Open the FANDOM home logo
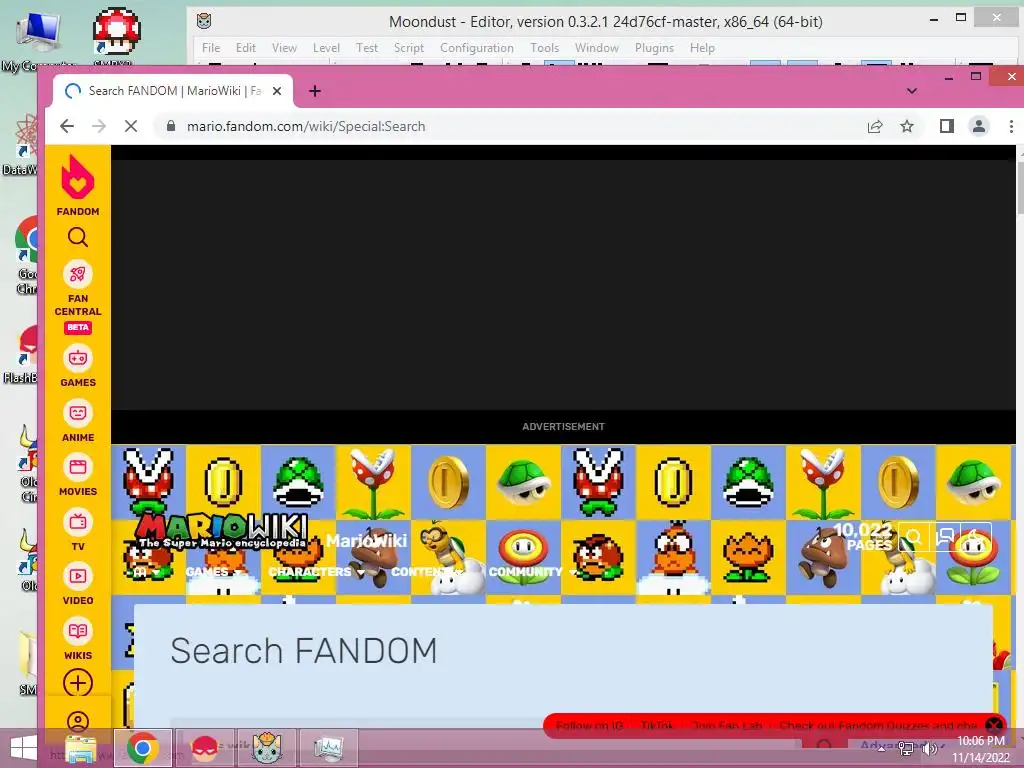The image size is (1024, 768). click(78, 185)
